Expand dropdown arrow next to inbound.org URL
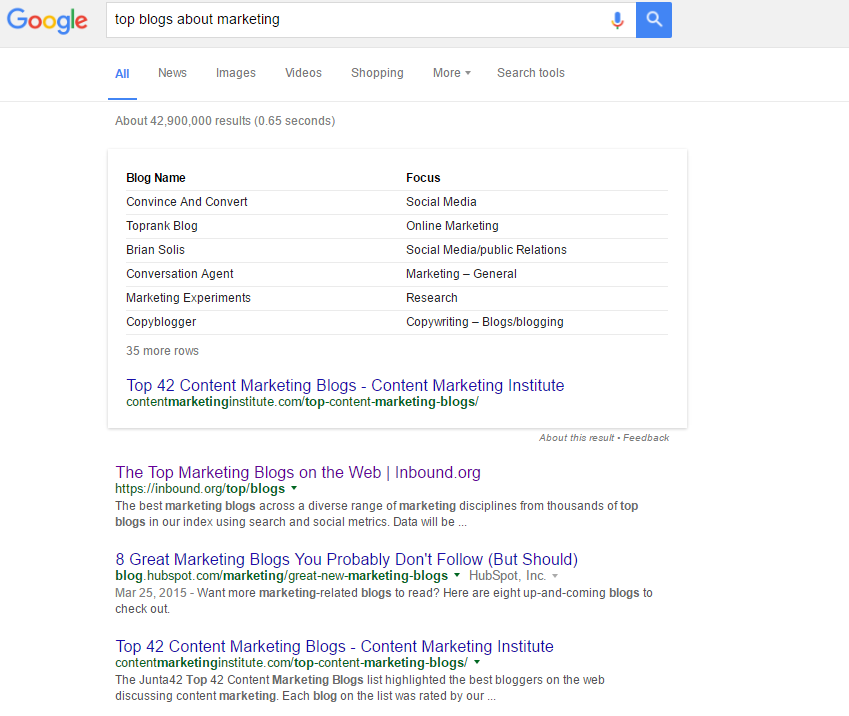Screen dimensions: 849x716 pos(294,488)
